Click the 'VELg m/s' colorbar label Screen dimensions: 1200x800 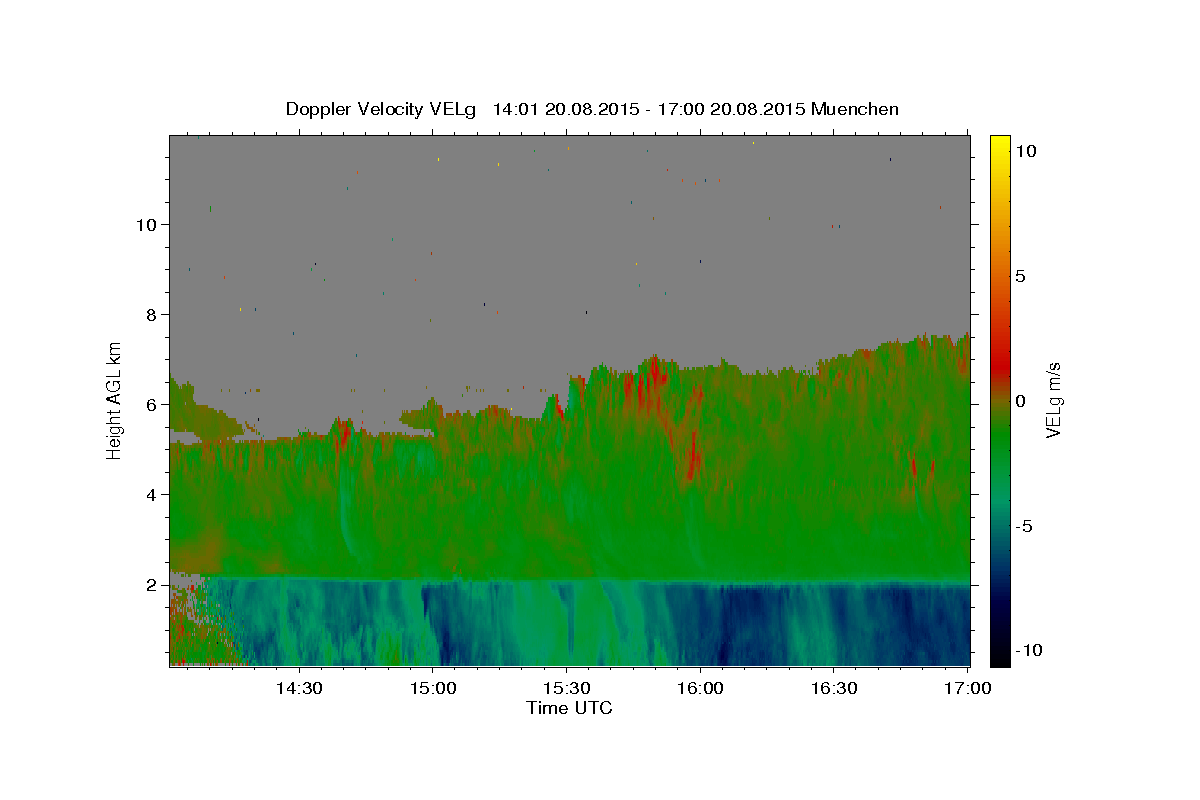tap(1053, 400)
